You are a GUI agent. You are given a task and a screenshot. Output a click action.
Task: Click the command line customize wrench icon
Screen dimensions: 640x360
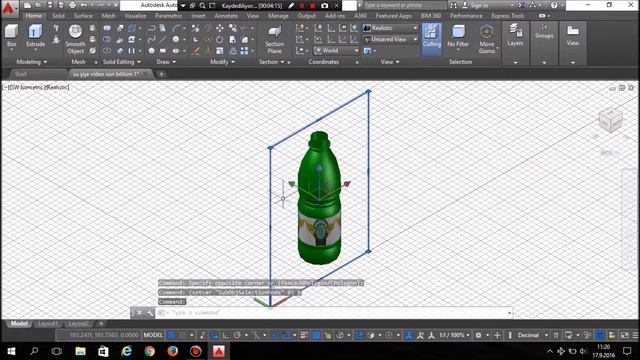tap(150, 313)
